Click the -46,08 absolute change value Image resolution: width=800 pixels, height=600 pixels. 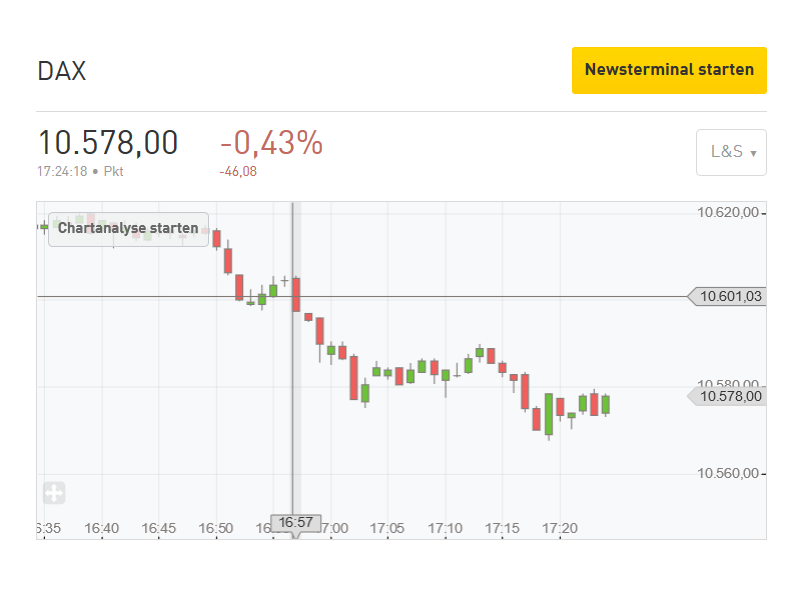(238, 171)
